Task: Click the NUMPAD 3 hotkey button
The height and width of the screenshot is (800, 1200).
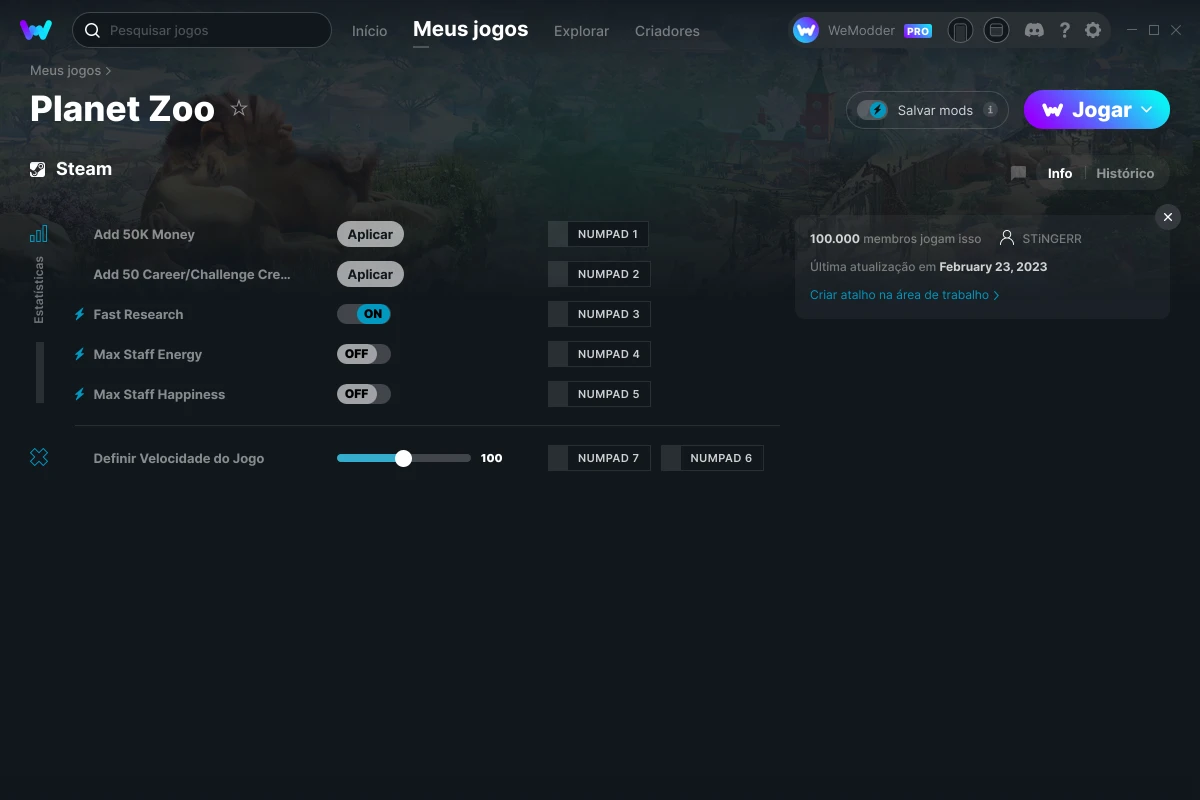Action: coord(599,314)
